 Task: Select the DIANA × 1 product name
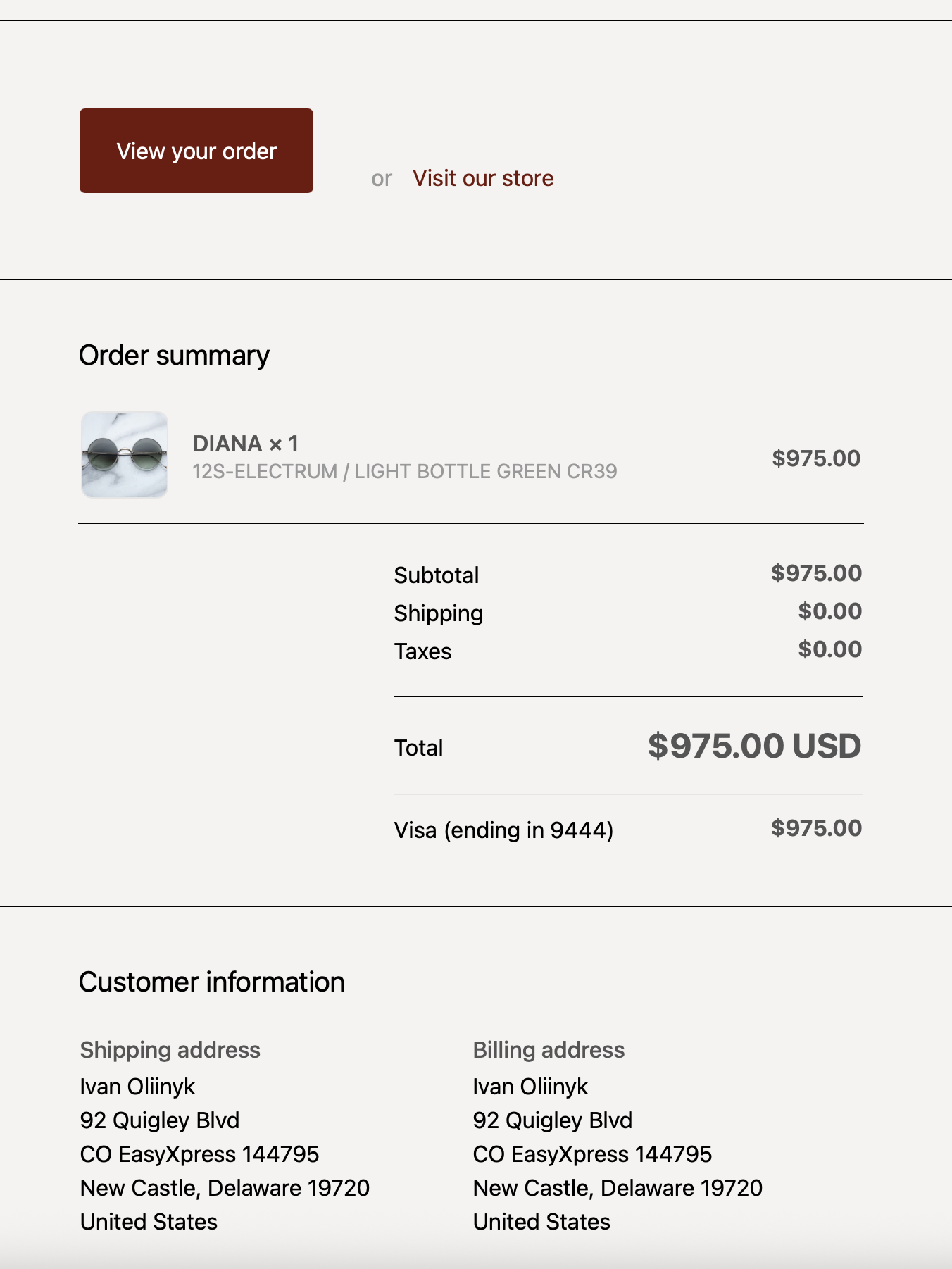click(246, 444)
